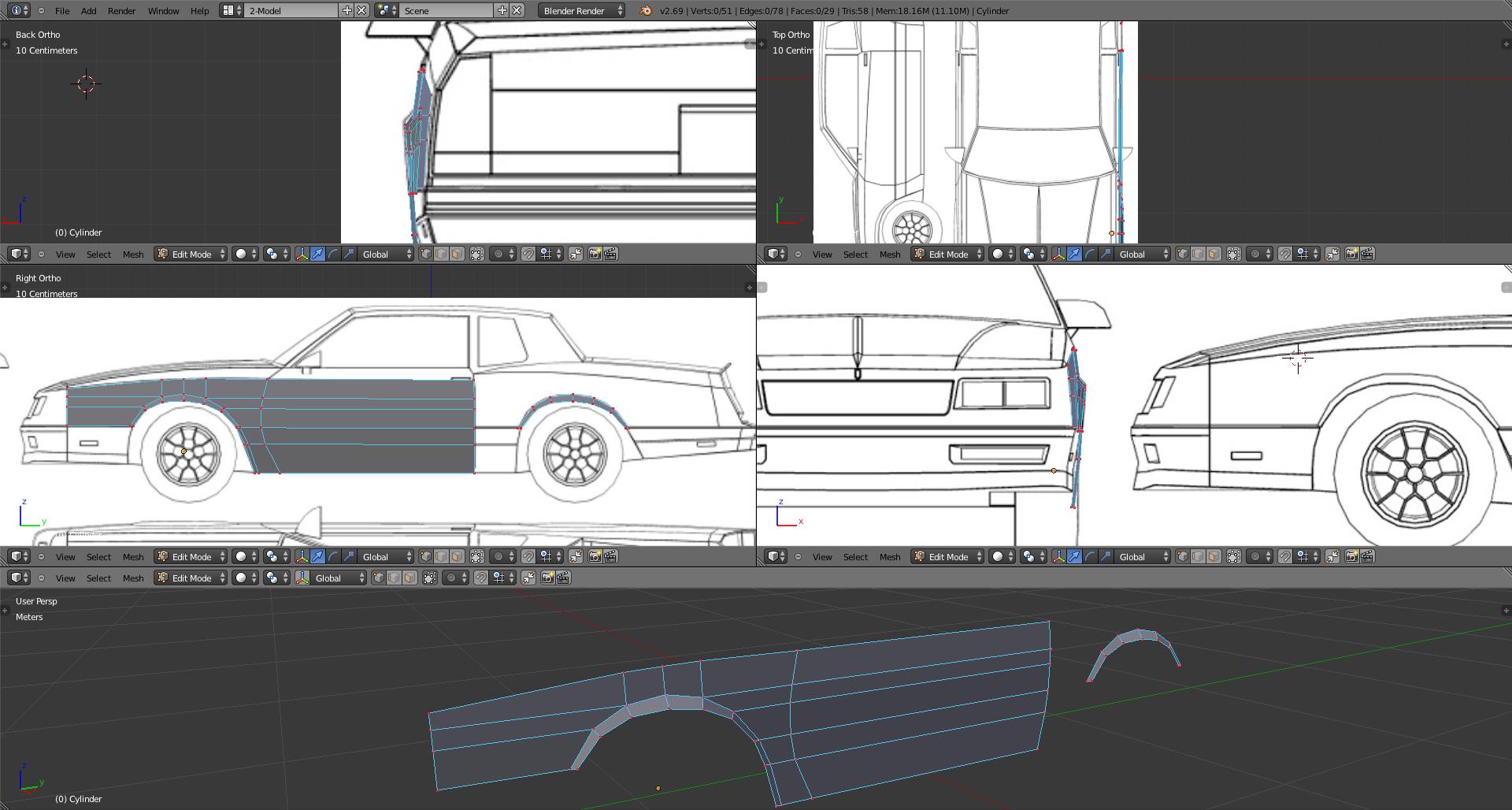Expand properties region in User Persp viewport
This screenshot has height=810, width=1512.
click(x=1506, y=610)
